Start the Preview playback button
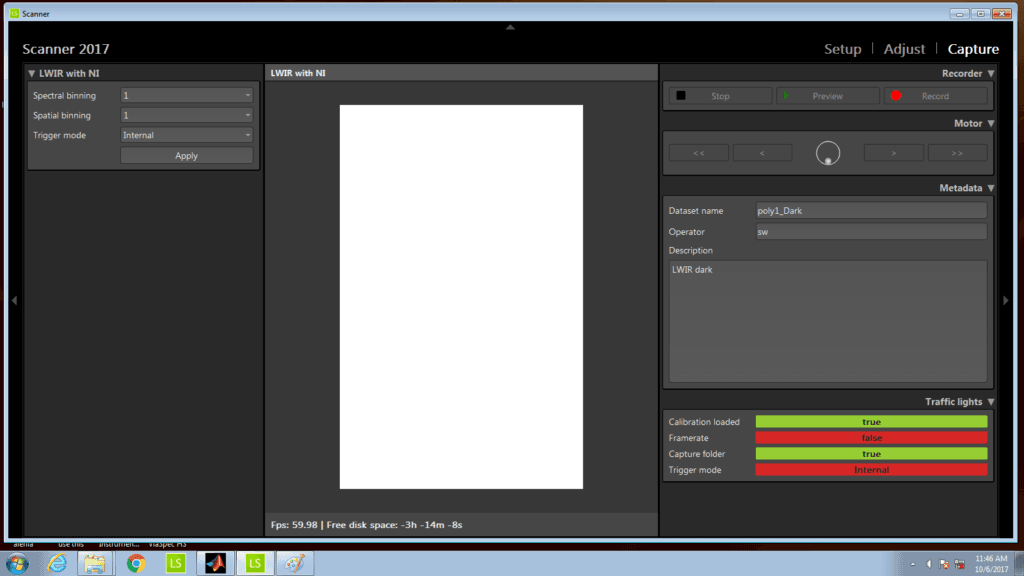This screenshot has width=1024, height=576. tap(828, 96)
